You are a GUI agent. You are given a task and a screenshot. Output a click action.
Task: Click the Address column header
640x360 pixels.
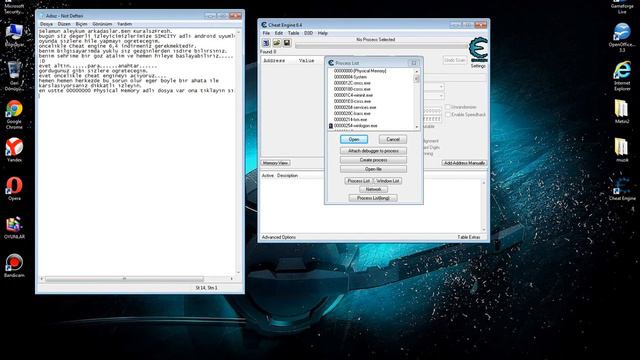click(x=274, y=61)
